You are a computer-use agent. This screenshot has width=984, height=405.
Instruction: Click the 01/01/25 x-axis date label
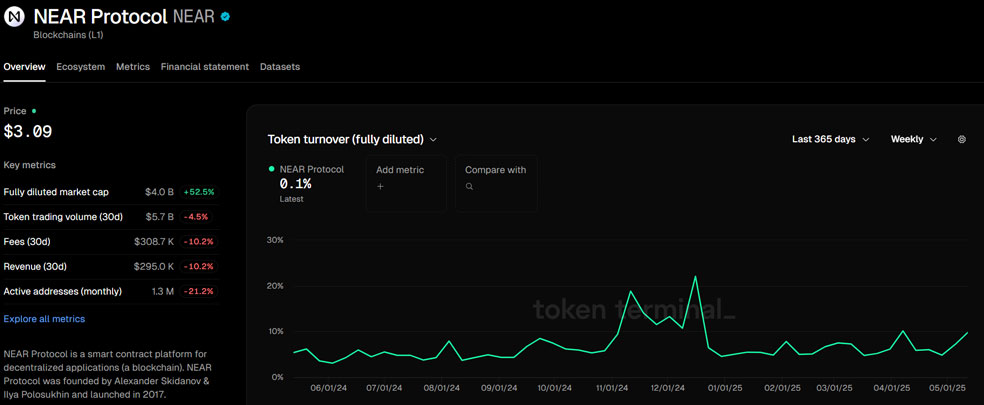coord(725,389)
